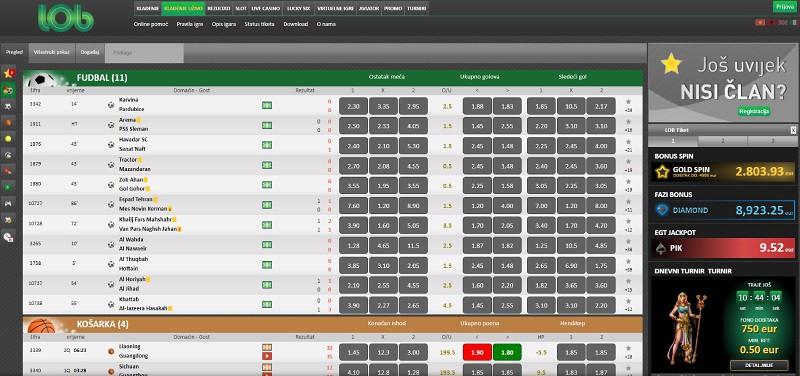The height and width of the screenshot is (376, 800).
Task: Expand additional bets for Tractor vs Mazandaran
Action: [x=628, y=170]
